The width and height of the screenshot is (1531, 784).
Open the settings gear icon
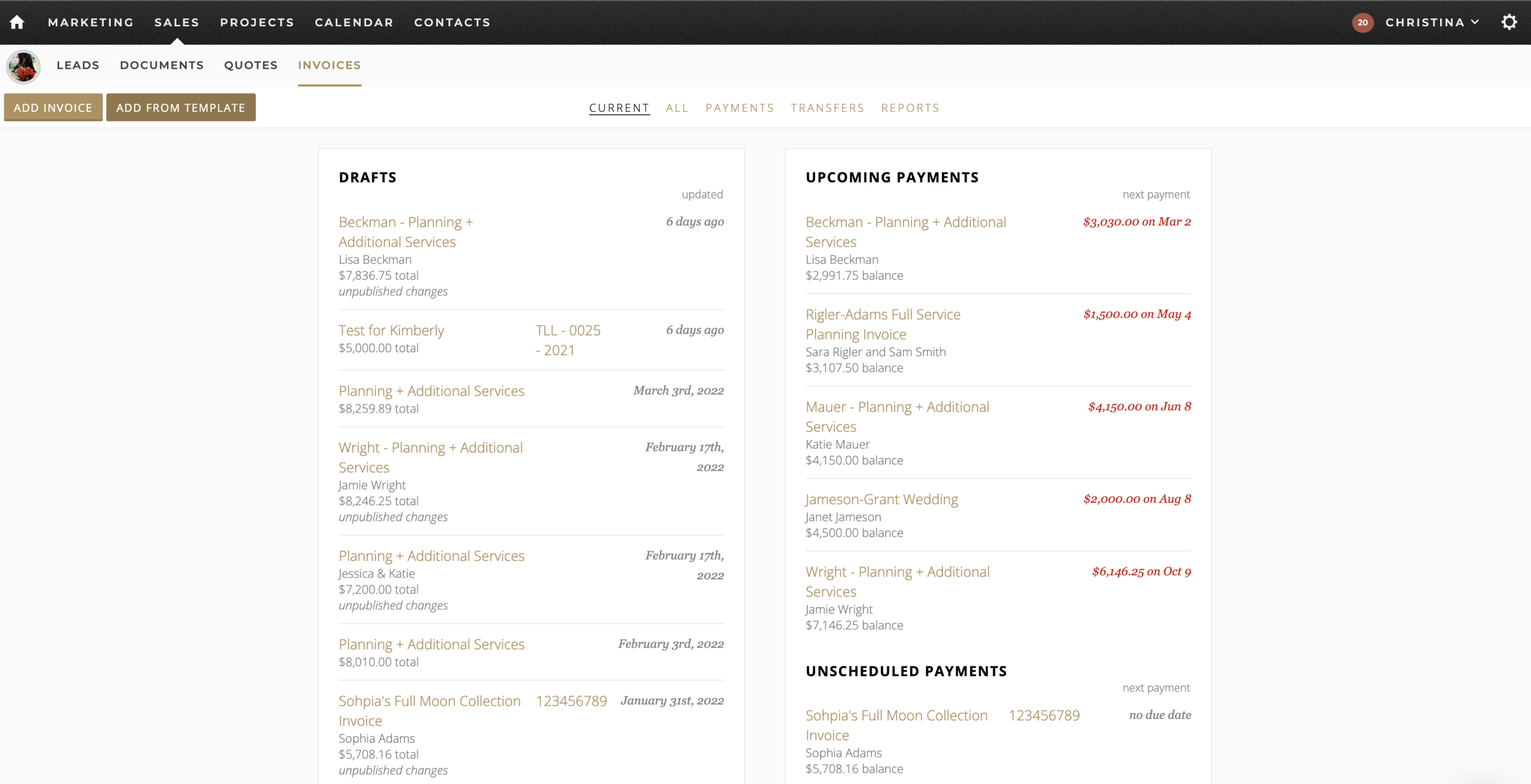[1510, 22]
